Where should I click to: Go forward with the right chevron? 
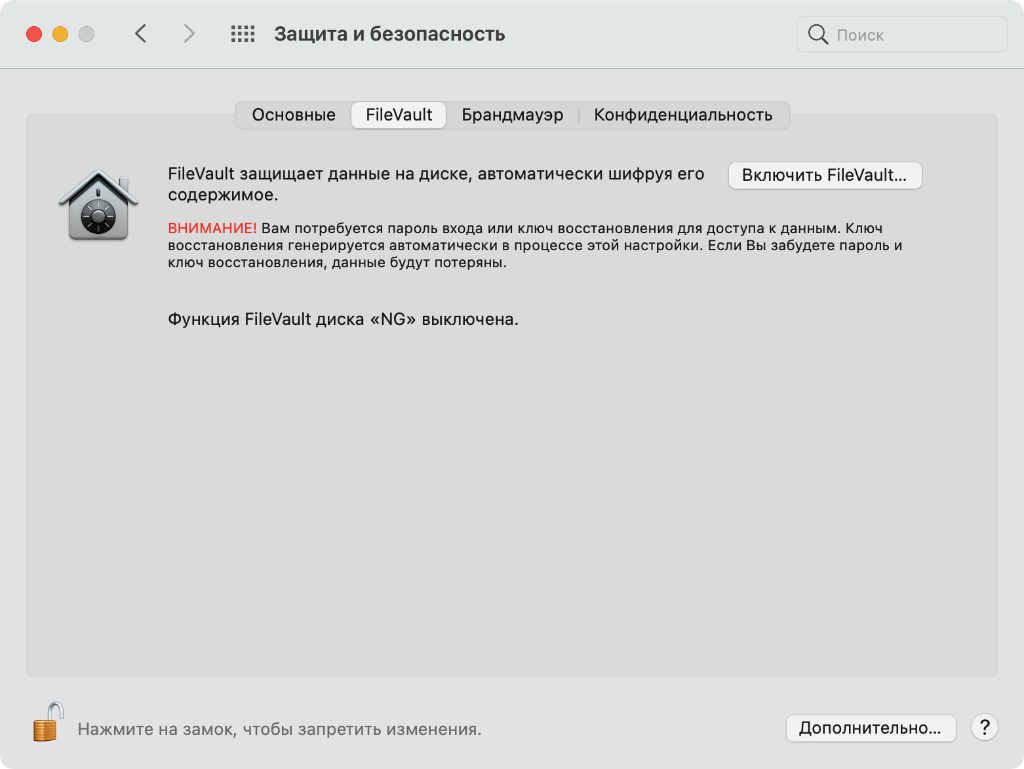pos(189,34)
